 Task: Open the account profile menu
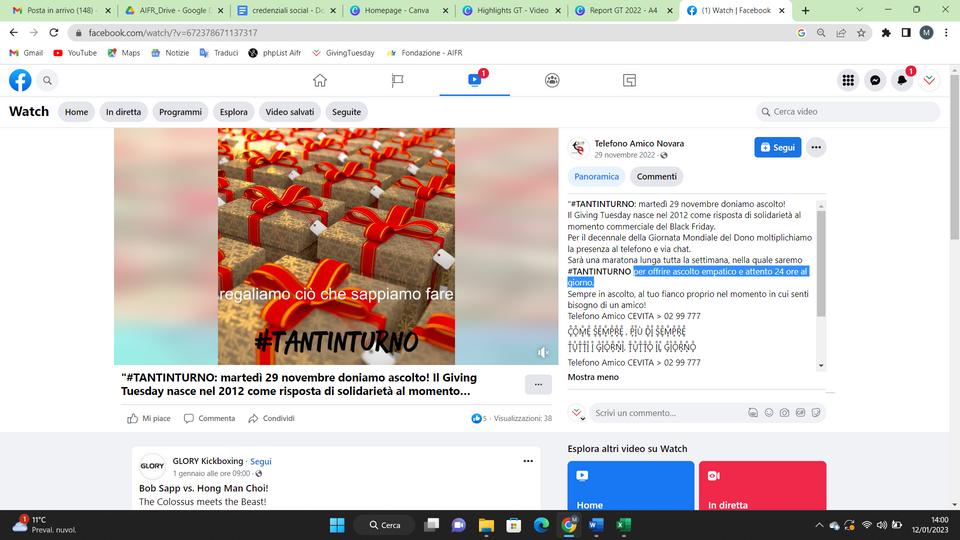[x=929, y=80]
